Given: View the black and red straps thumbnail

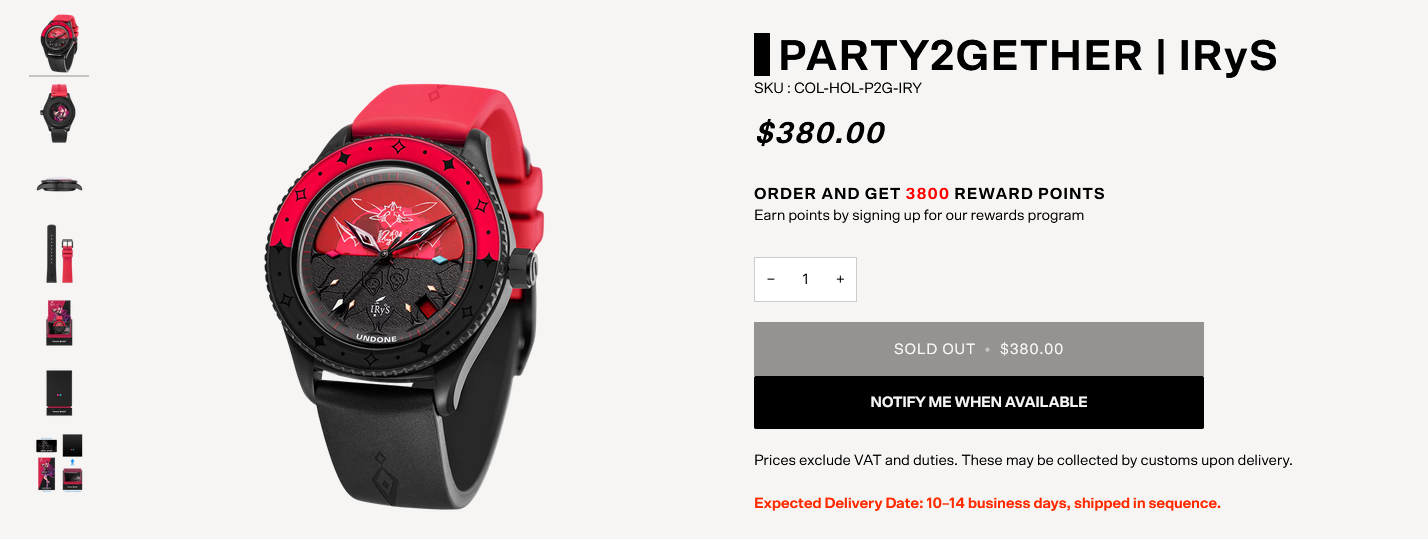Looking at the screenshot, I should tap(59, 253).
